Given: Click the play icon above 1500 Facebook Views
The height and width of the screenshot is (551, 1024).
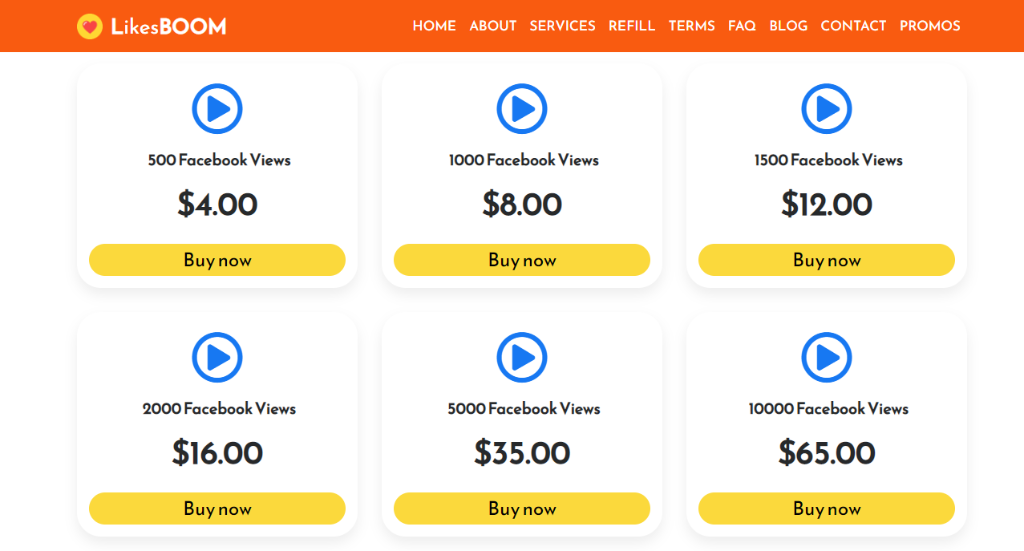Looking at the screenshot, I should [x=826, y=109].
